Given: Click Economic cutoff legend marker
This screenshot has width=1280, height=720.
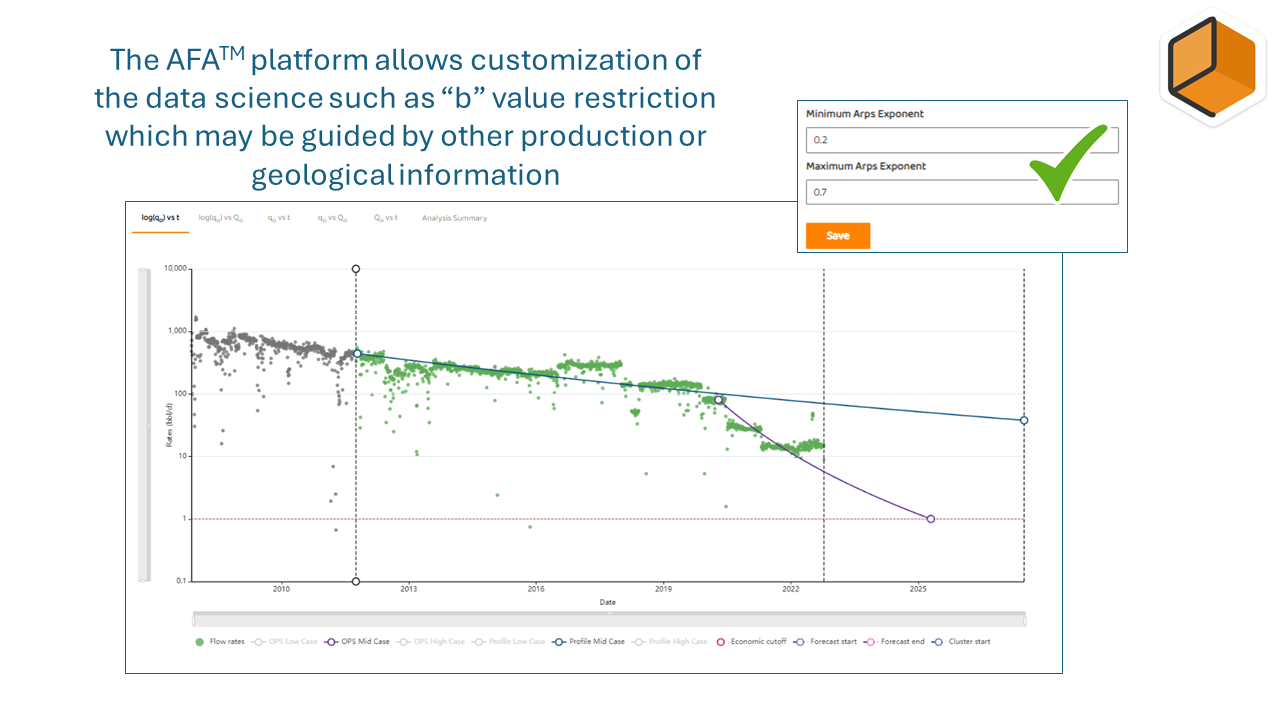Looking at the screenshot, I should pyautogui.click(x=720, y=641).
